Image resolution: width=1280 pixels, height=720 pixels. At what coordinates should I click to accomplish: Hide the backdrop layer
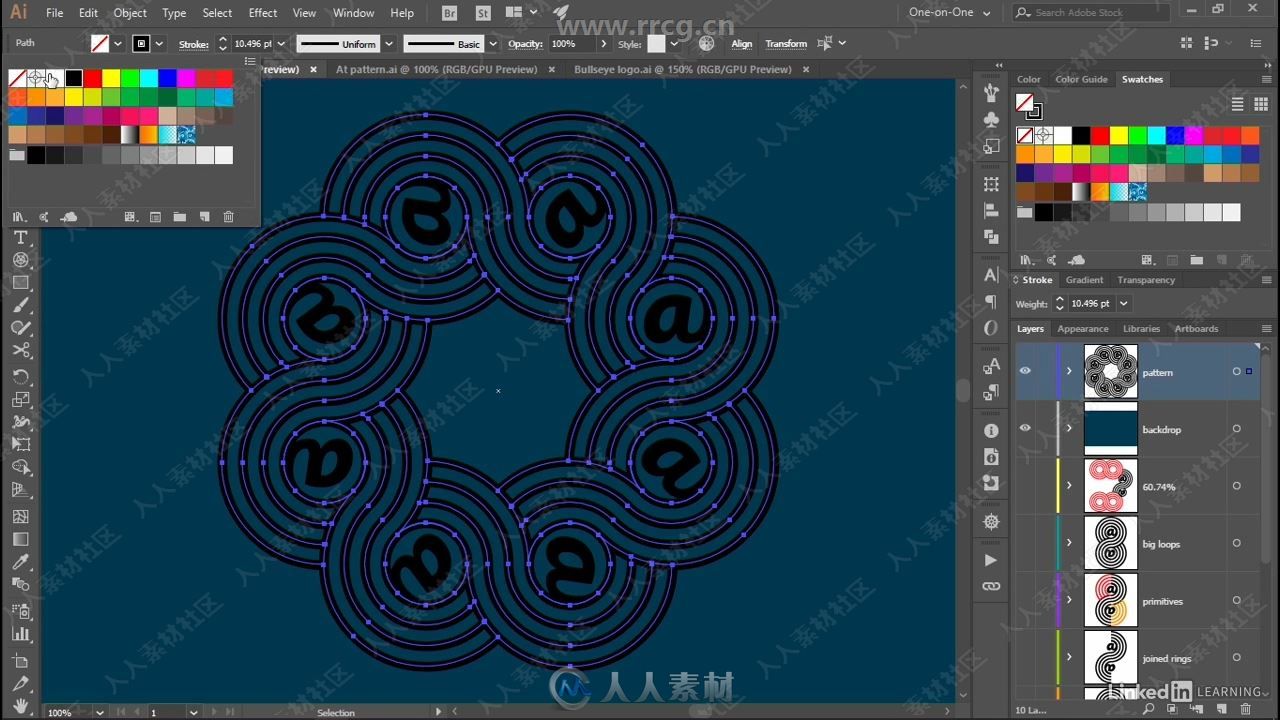1025,428
